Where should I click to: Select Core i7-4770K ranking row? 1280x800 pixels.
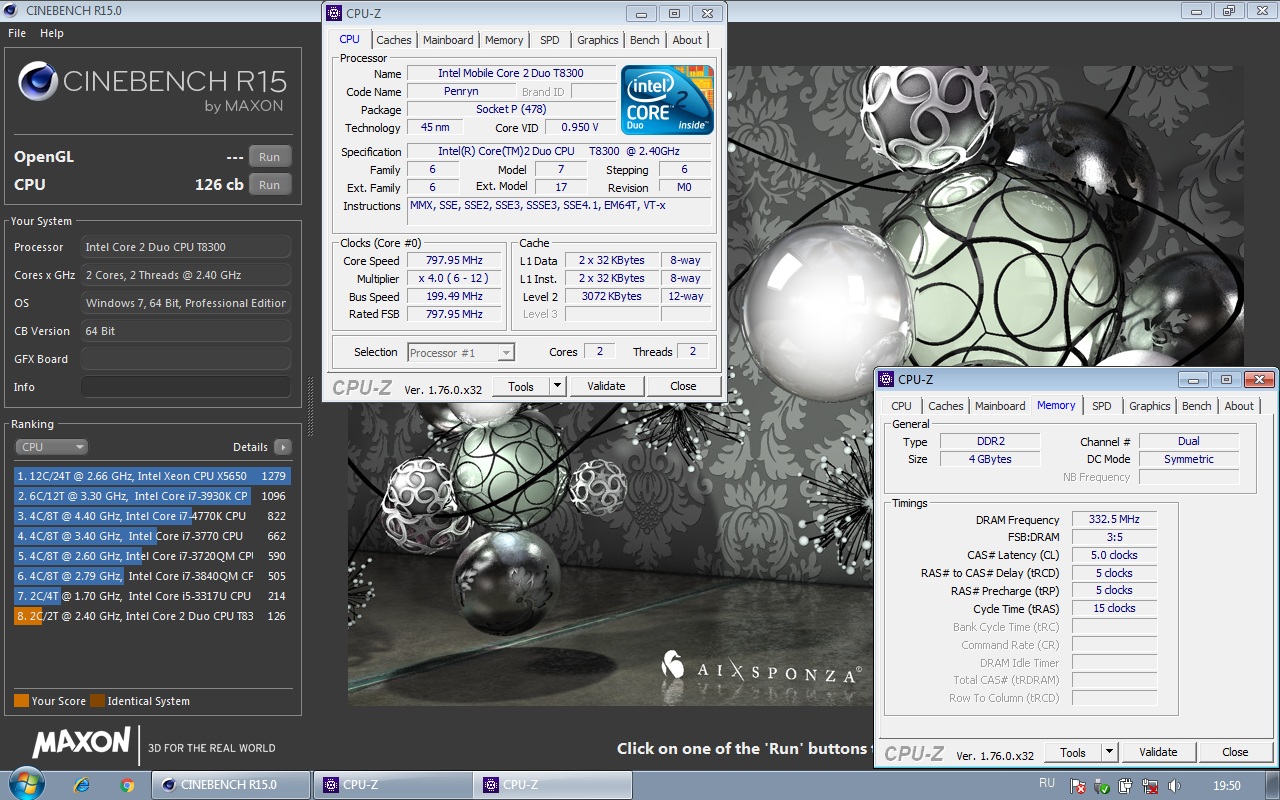point(152,516)
